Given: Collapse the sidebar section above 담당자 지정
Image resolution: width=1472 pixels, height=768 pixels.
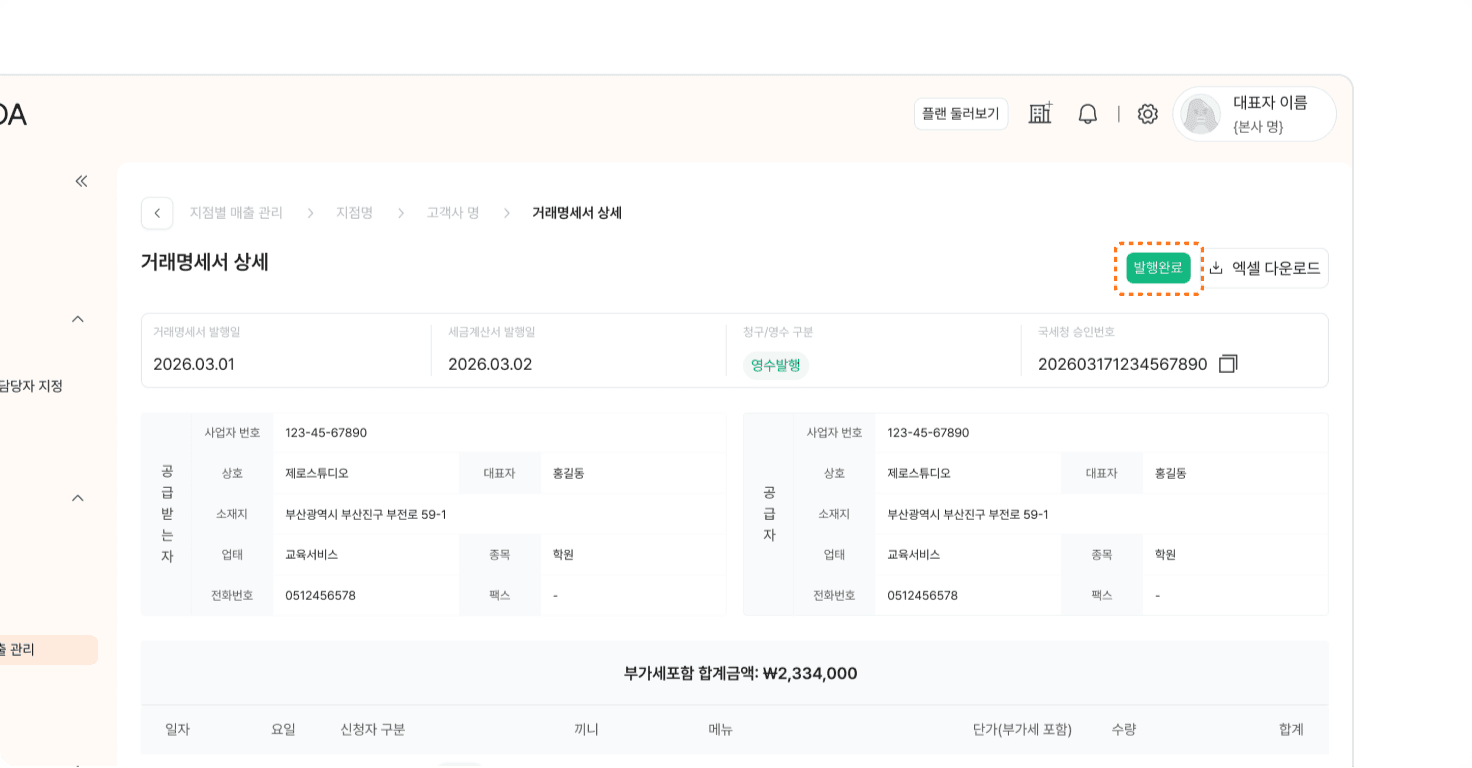Looking at the screenshot, I should coord(78,319).
